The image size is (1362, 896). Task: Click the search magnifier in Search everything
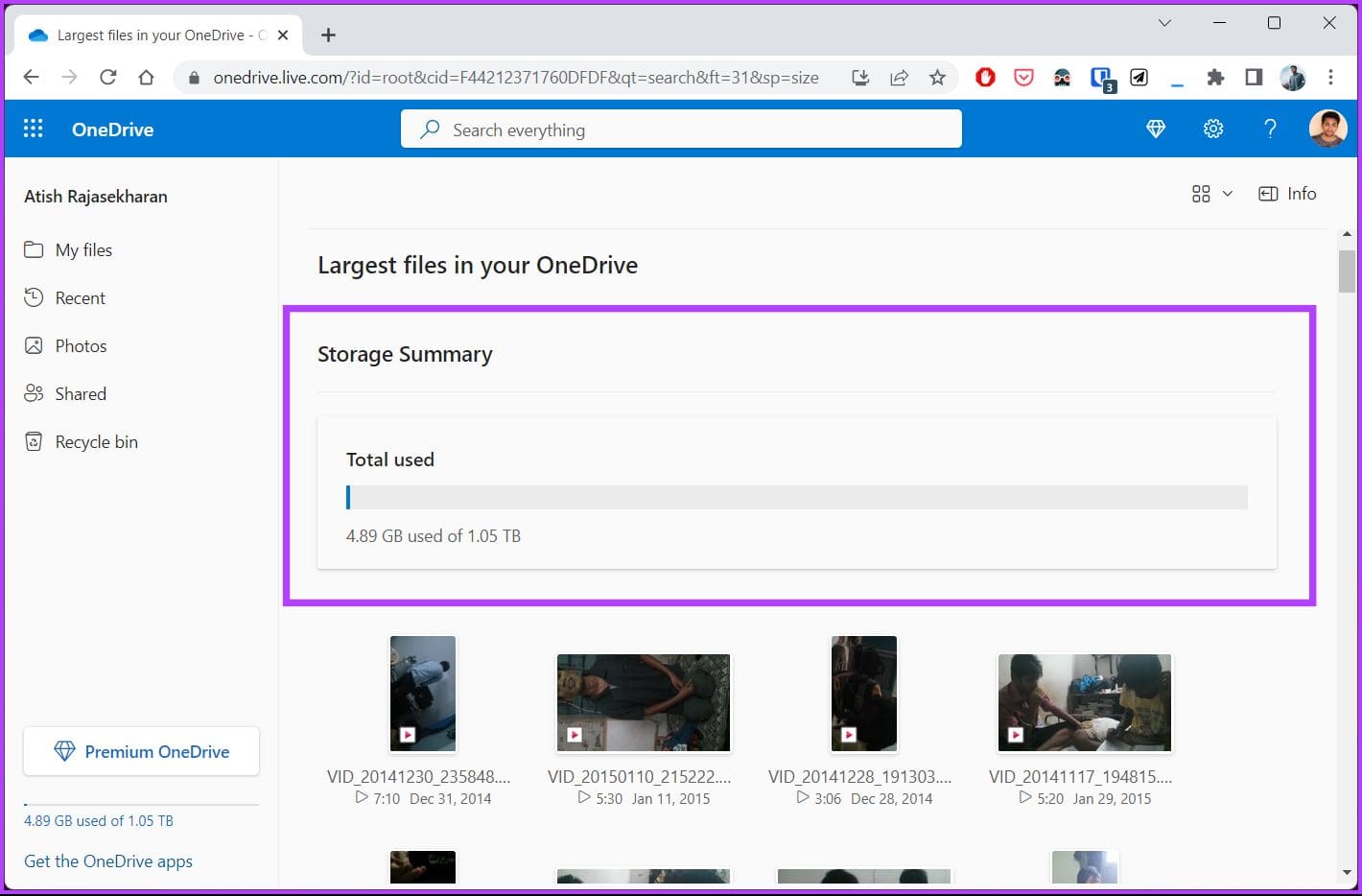[x=430, y=129]
